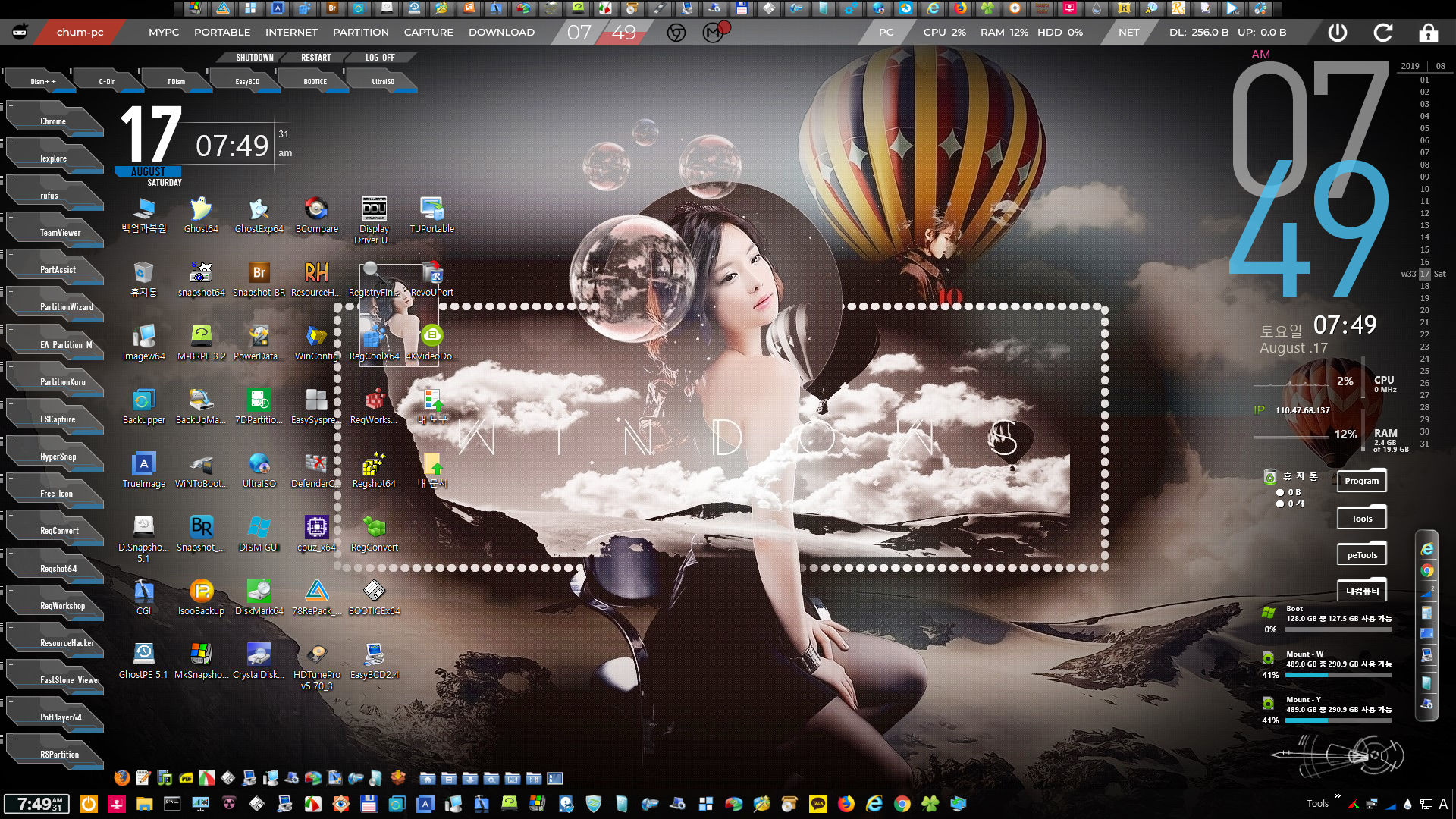Open the BOOTICEx64 desktop icon

tap(374, 598)
